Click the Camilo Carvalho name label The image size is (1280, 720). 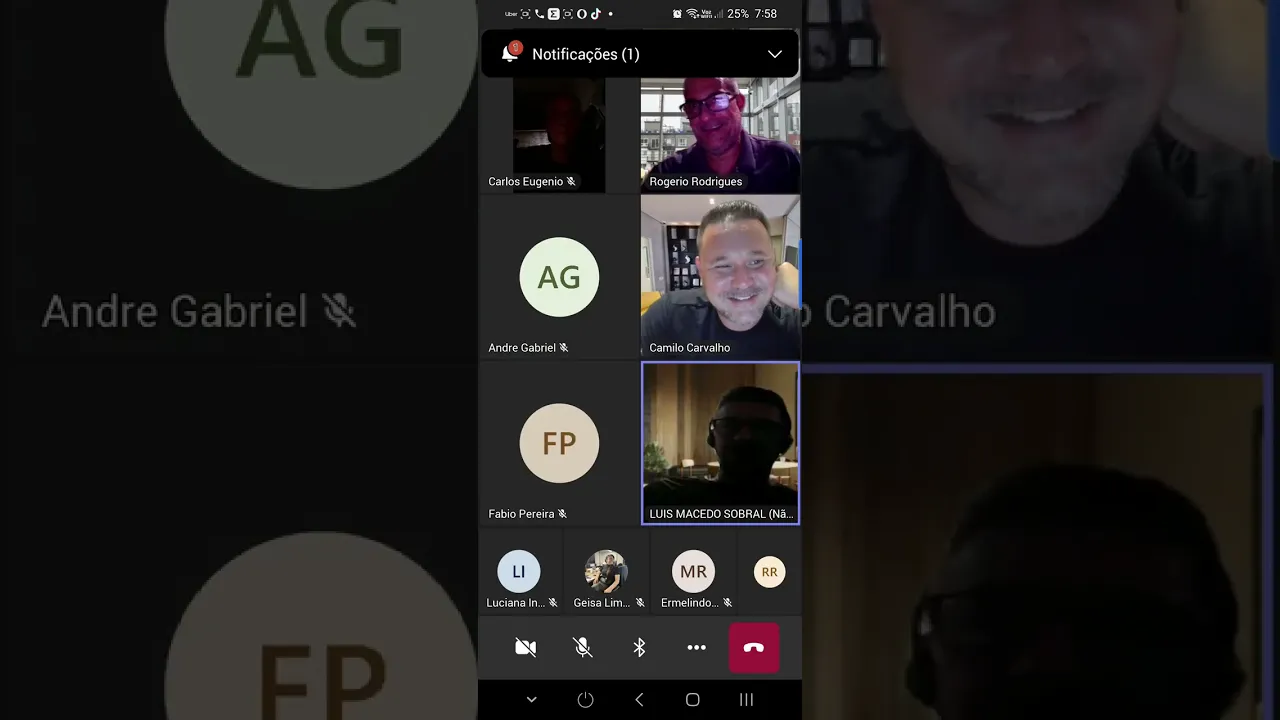[x=690, y=348]
